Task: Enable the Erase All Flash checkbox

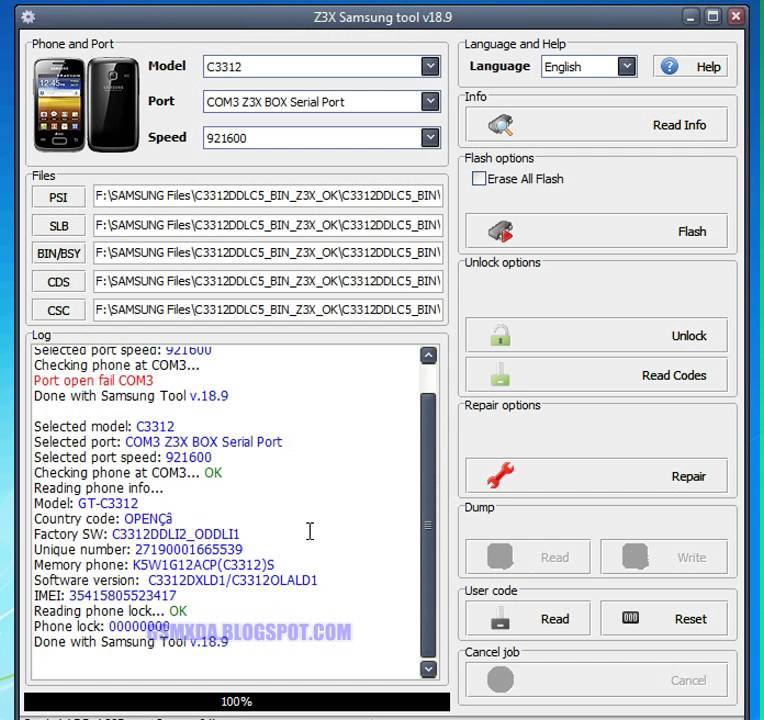Action: 478,178
